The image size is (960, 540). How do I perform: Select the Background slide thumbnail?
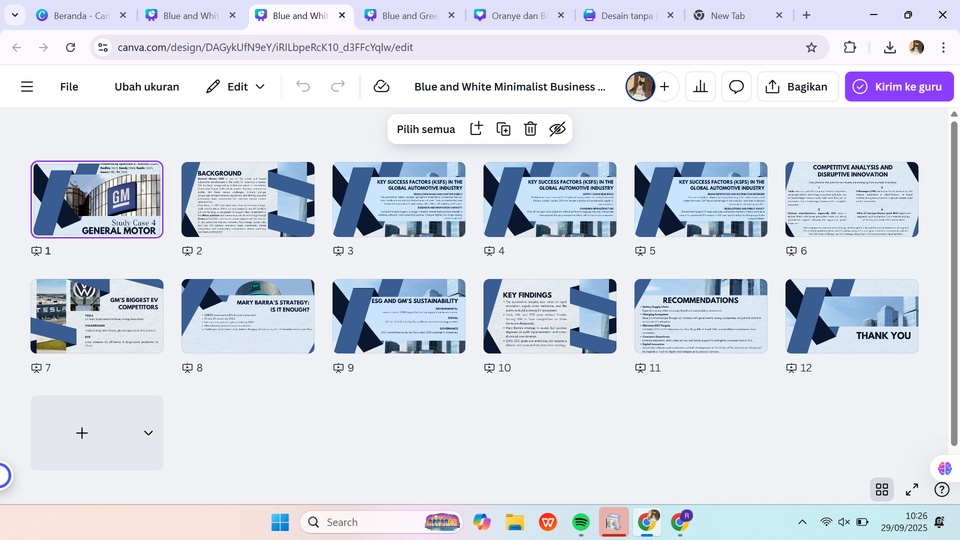(248, 200)
